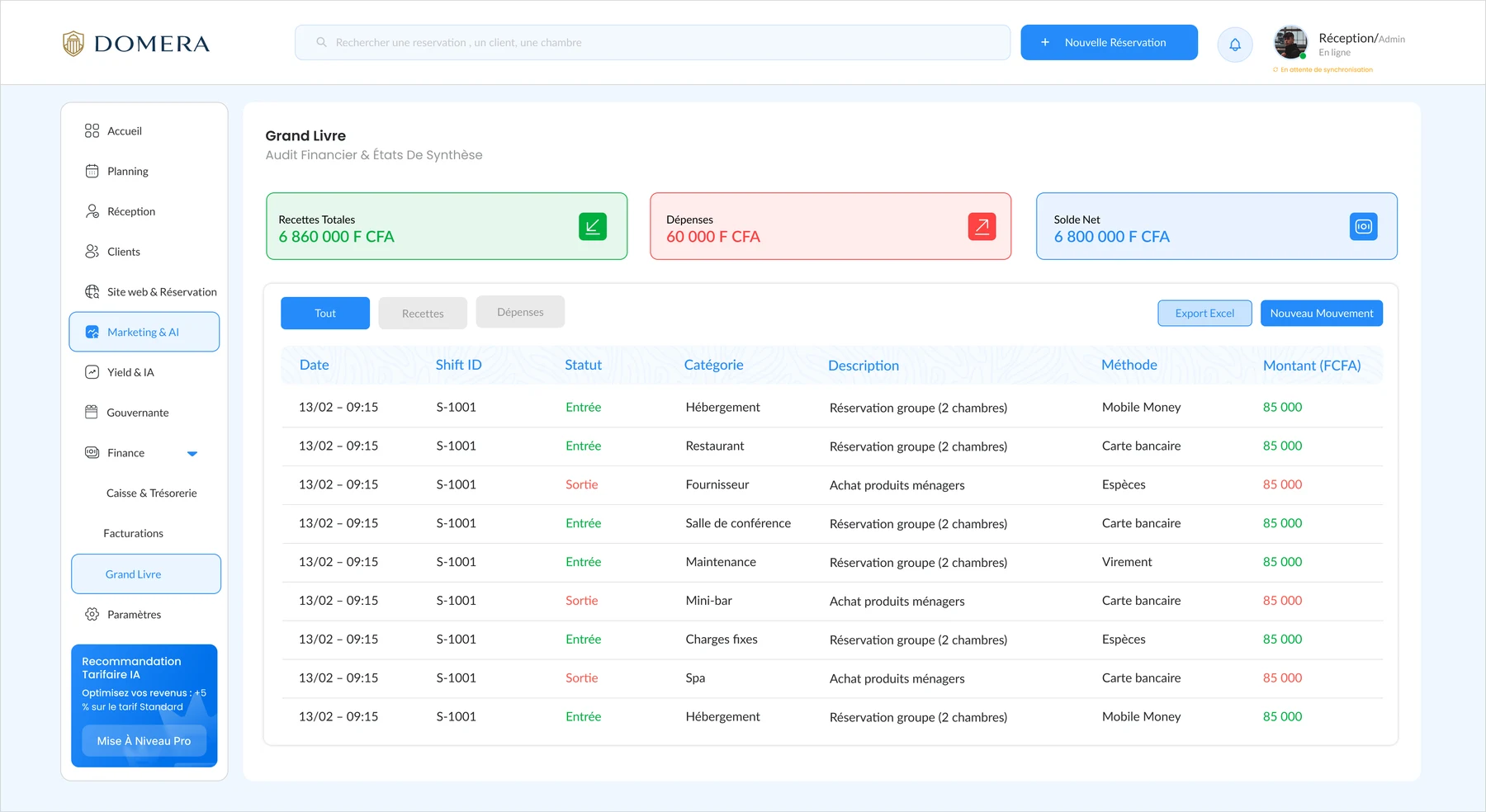Click the Méthode column header

pyautogui.click(x=1129, y=365)
